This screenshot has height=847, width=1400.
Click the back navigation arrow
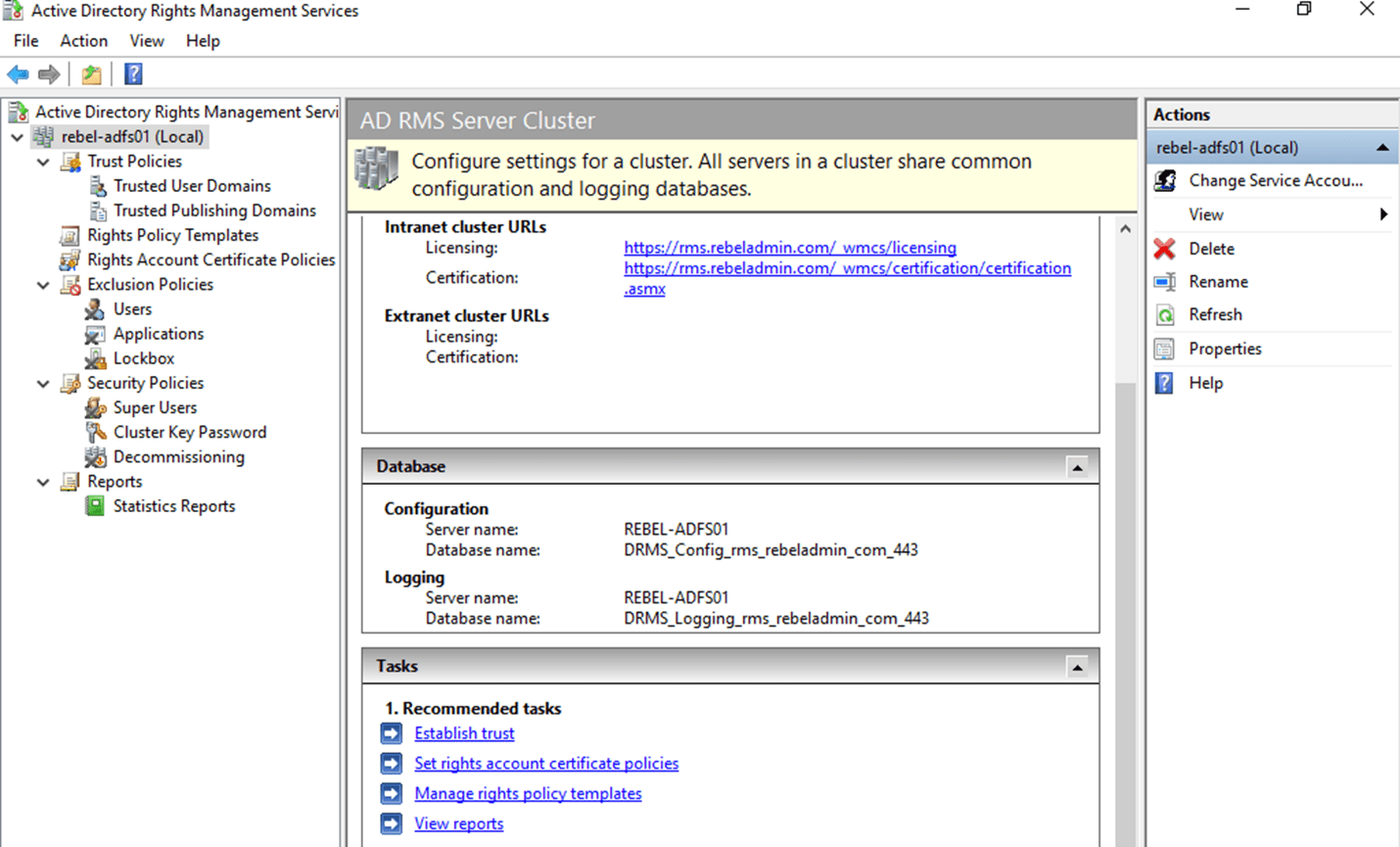17,73
